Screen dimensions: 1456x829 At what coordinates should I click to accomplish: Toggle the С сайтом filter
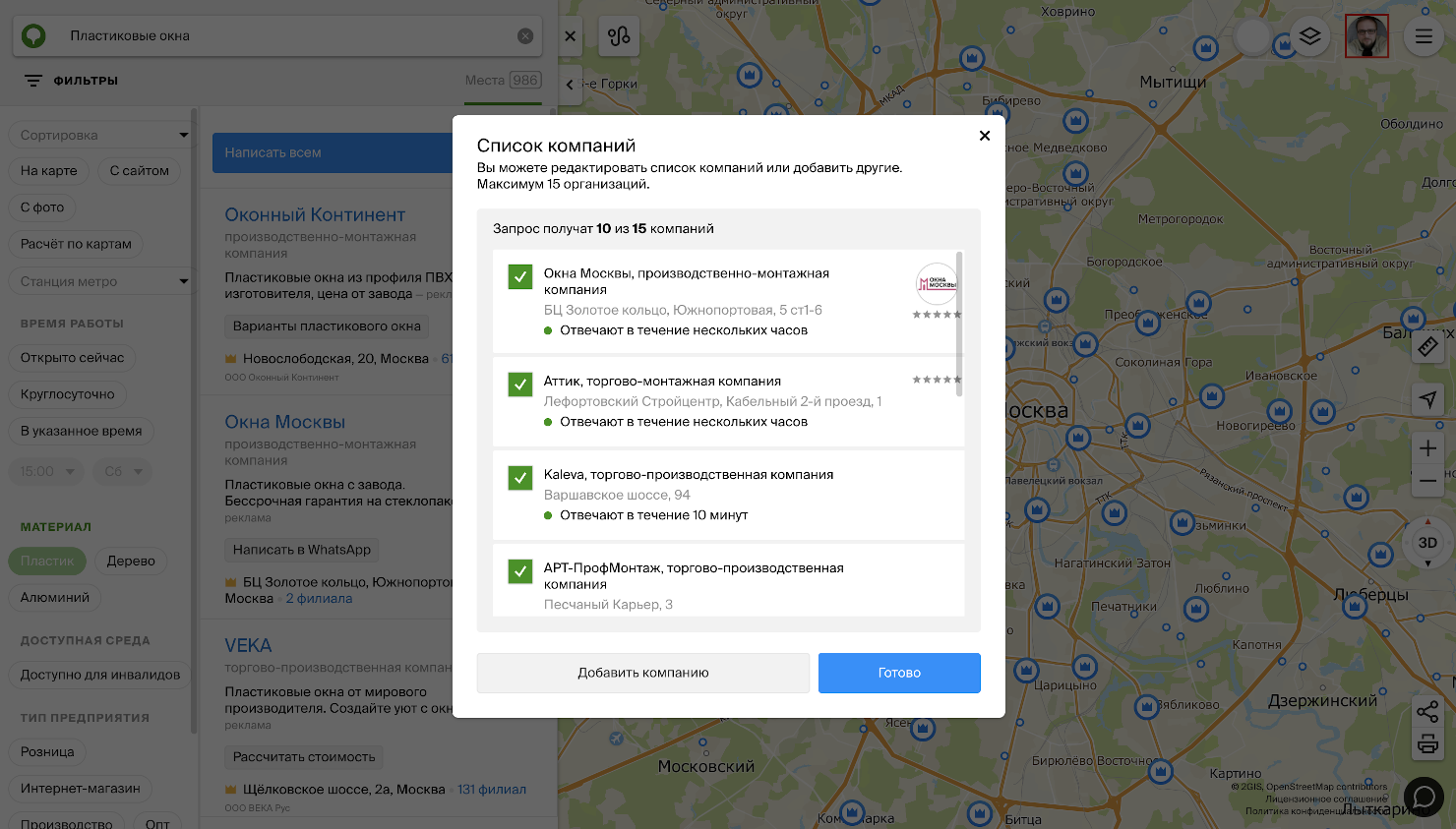[139, 170]
